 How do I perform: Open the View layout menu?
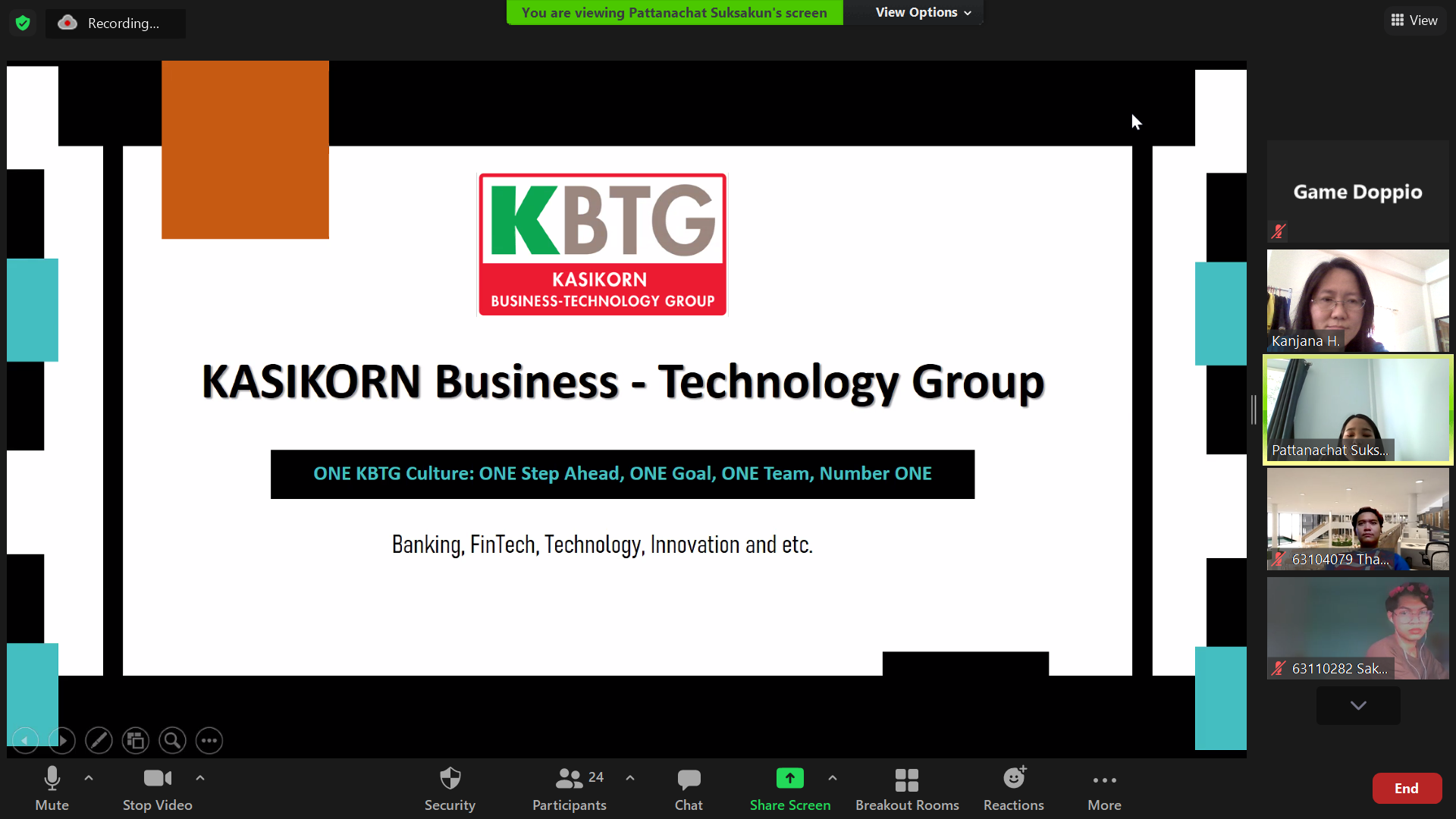[1414, 20]
